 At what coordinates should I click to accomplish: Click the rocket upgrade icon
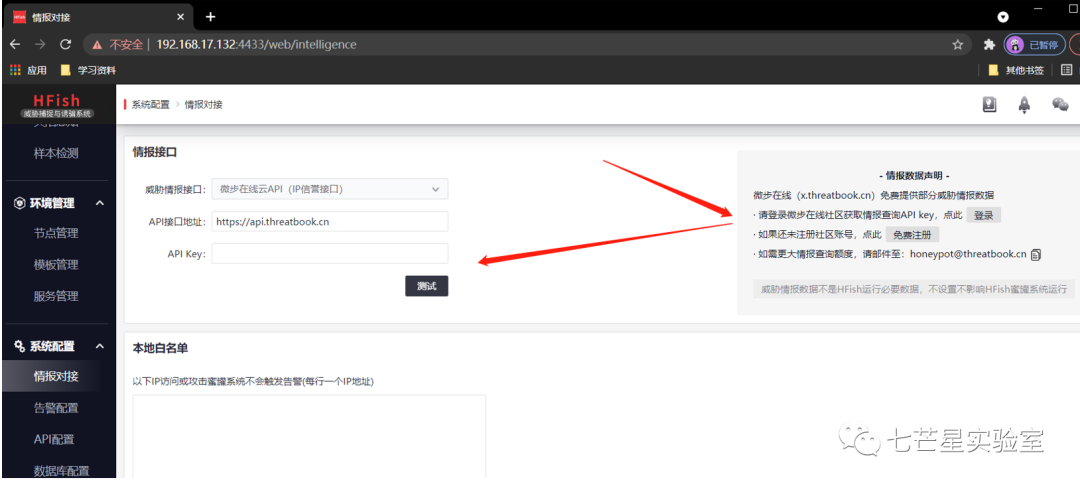click(1025, 105)
